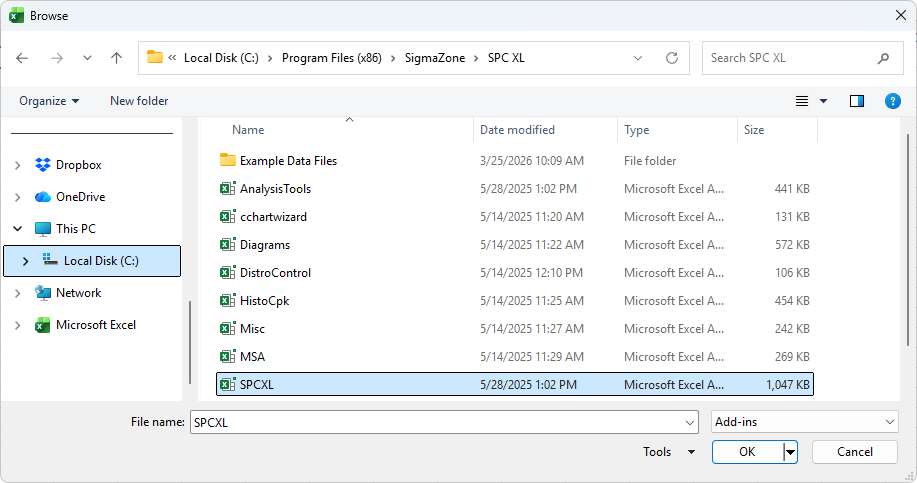Click the 'HistoCpk' file name
The width and height of the screenshot is (917, 483).
[x=265, y=301]
